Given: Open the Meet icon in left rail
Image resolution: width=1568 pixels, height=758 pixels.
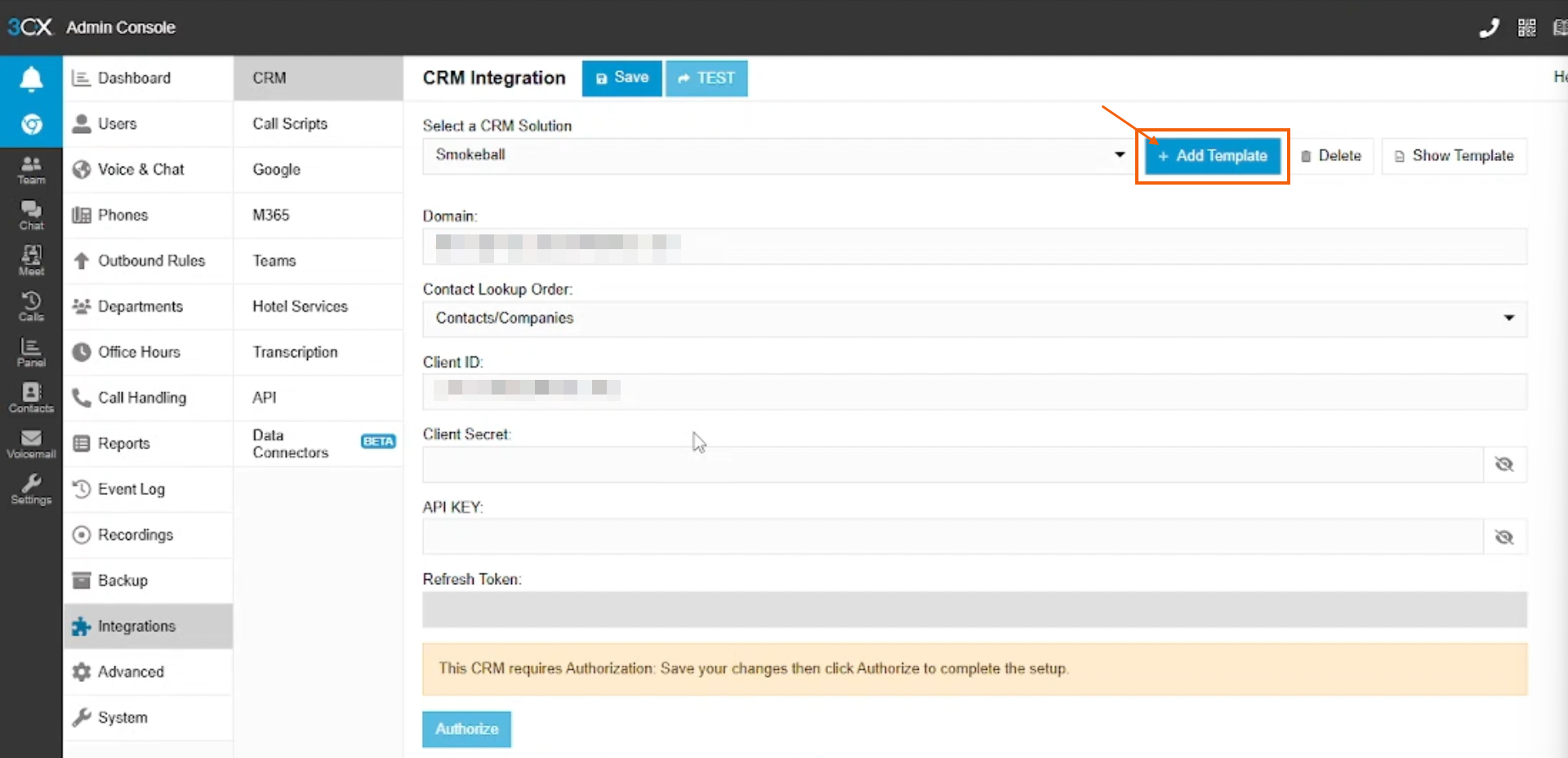Looking at the screenshot, I should click(31, 261).
